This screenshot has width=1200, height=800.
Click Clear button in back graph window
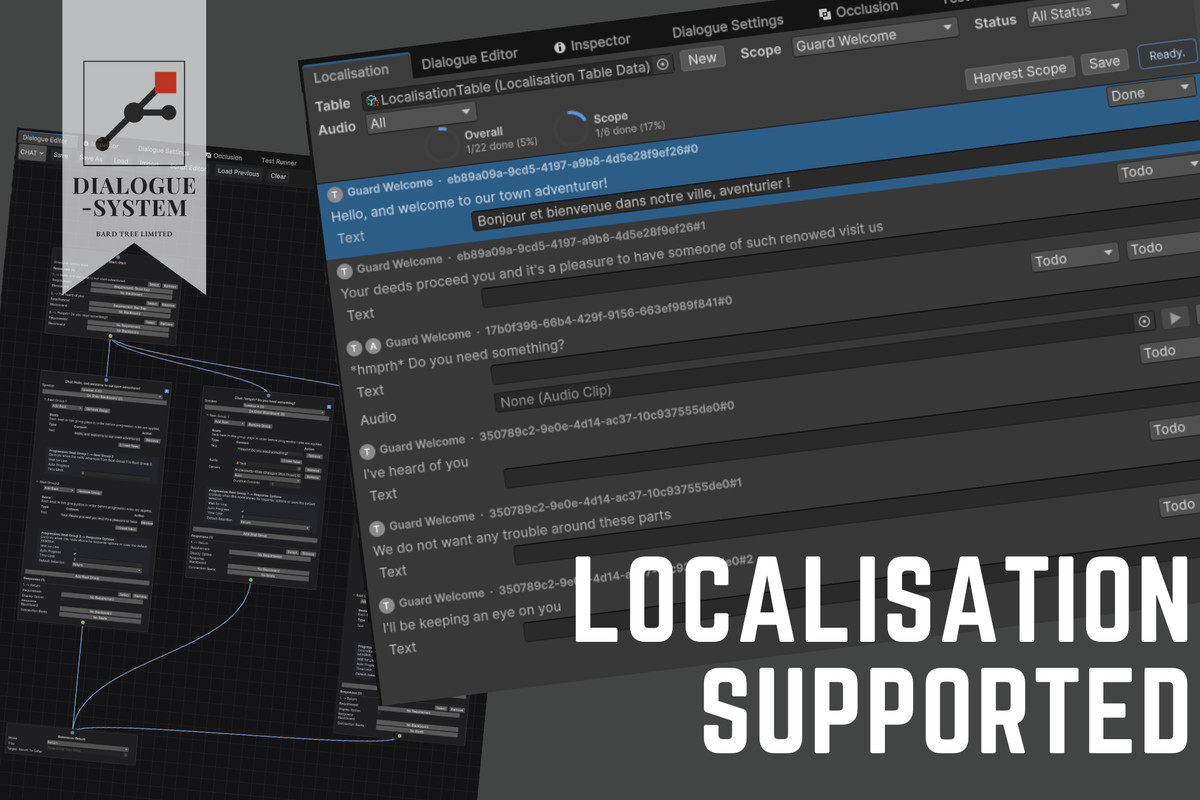pos(278,176)
